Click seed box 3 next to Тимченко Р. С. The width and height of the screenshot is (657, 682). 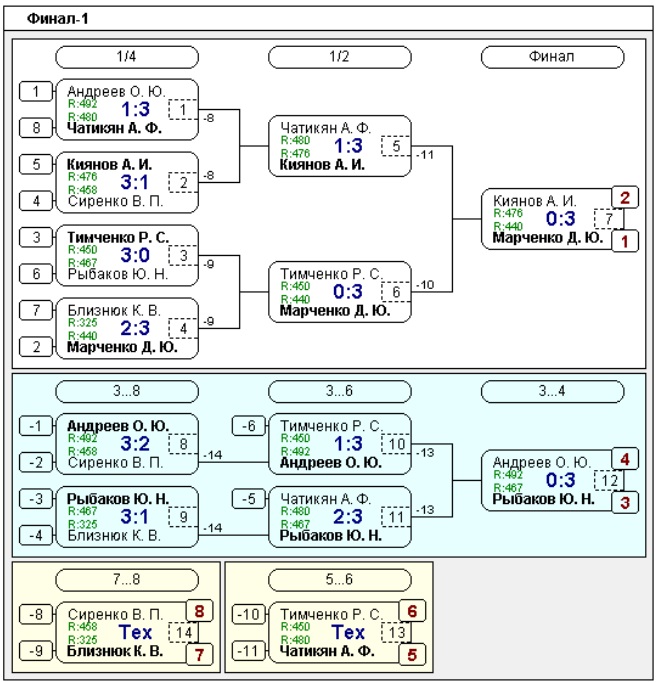[36, 237]
